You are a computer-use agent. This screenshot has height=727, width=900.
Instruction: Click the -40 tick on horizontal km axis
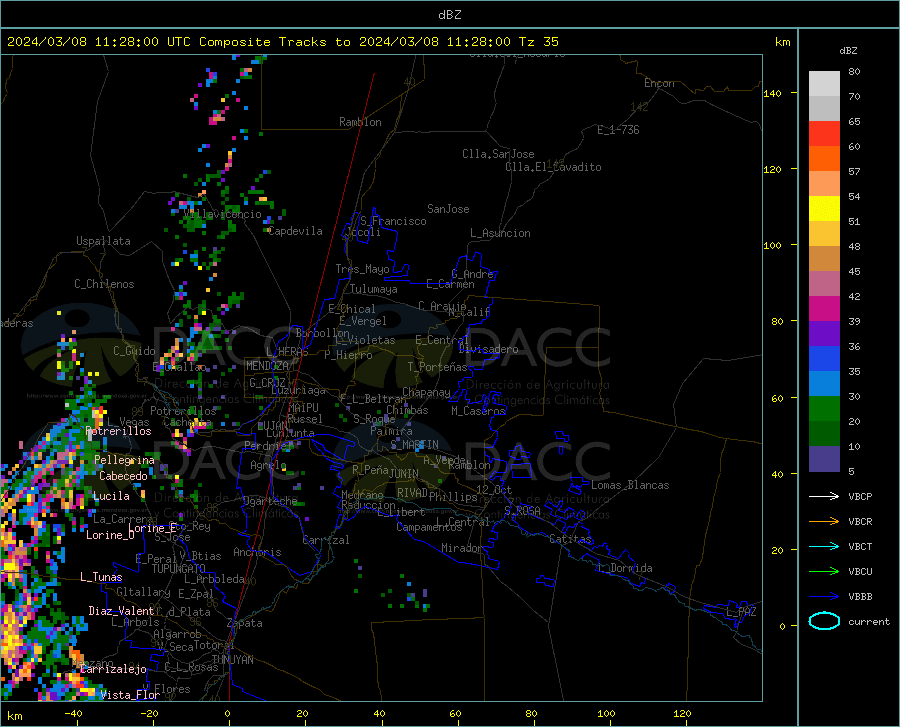click(x=73, y=714)
